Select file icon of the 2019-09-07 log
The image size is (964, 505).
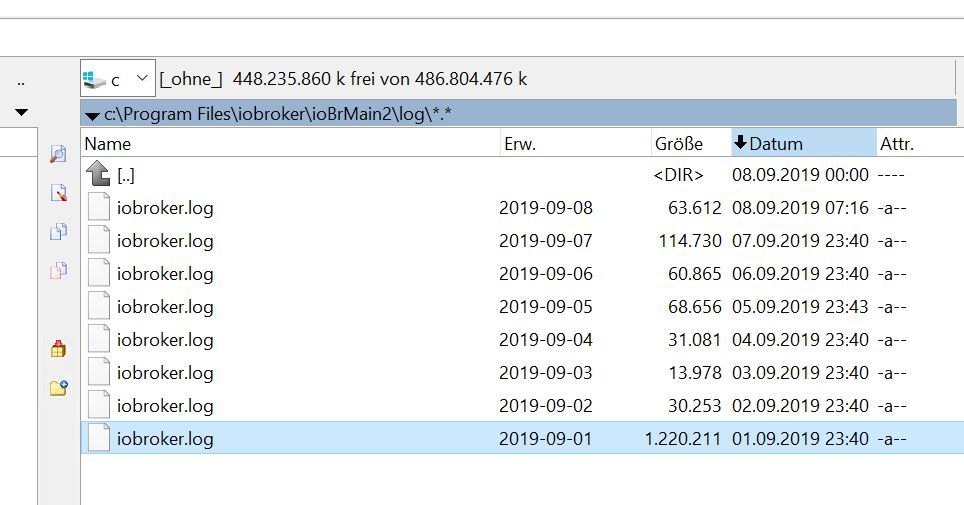(98, 240)
